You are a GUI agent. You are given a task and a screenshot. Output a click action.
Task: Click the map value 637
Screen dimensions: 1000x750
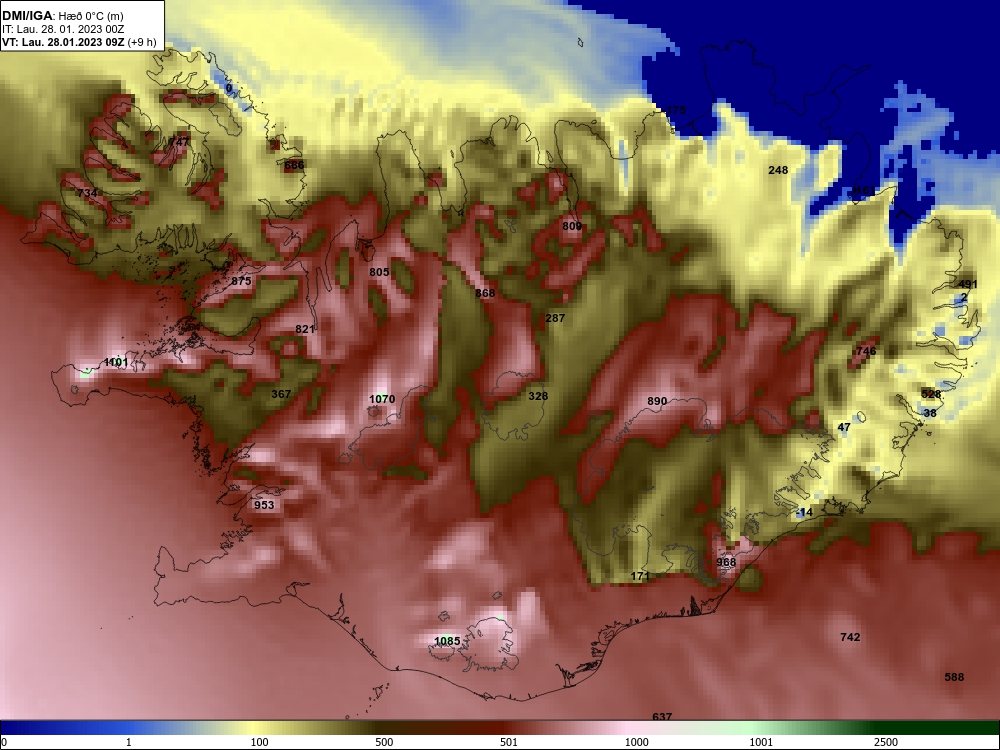pos(662,717)
